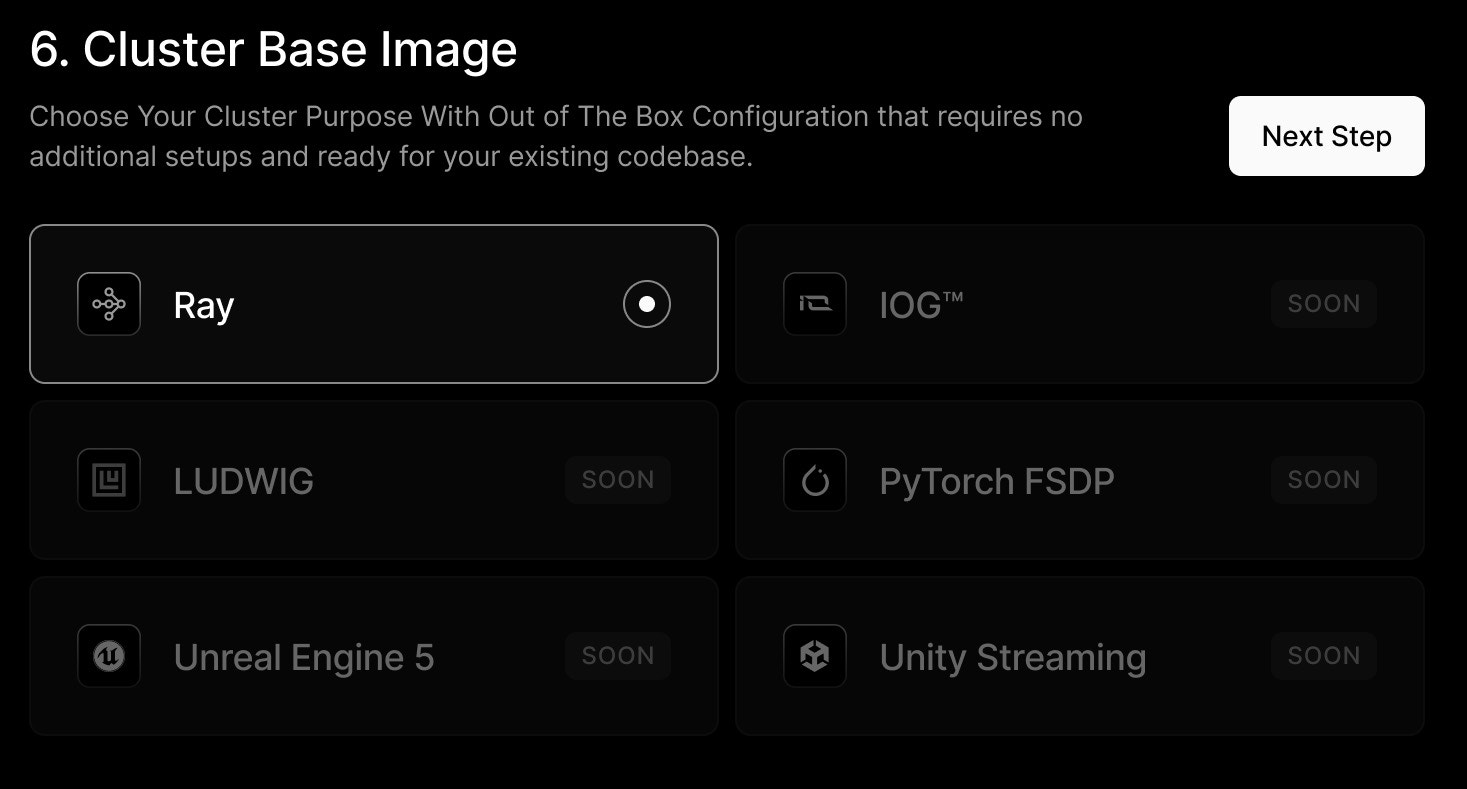Click the Next Step button
The width and height of the screenshot is (1467, 789).
(x=1326, y=136)
